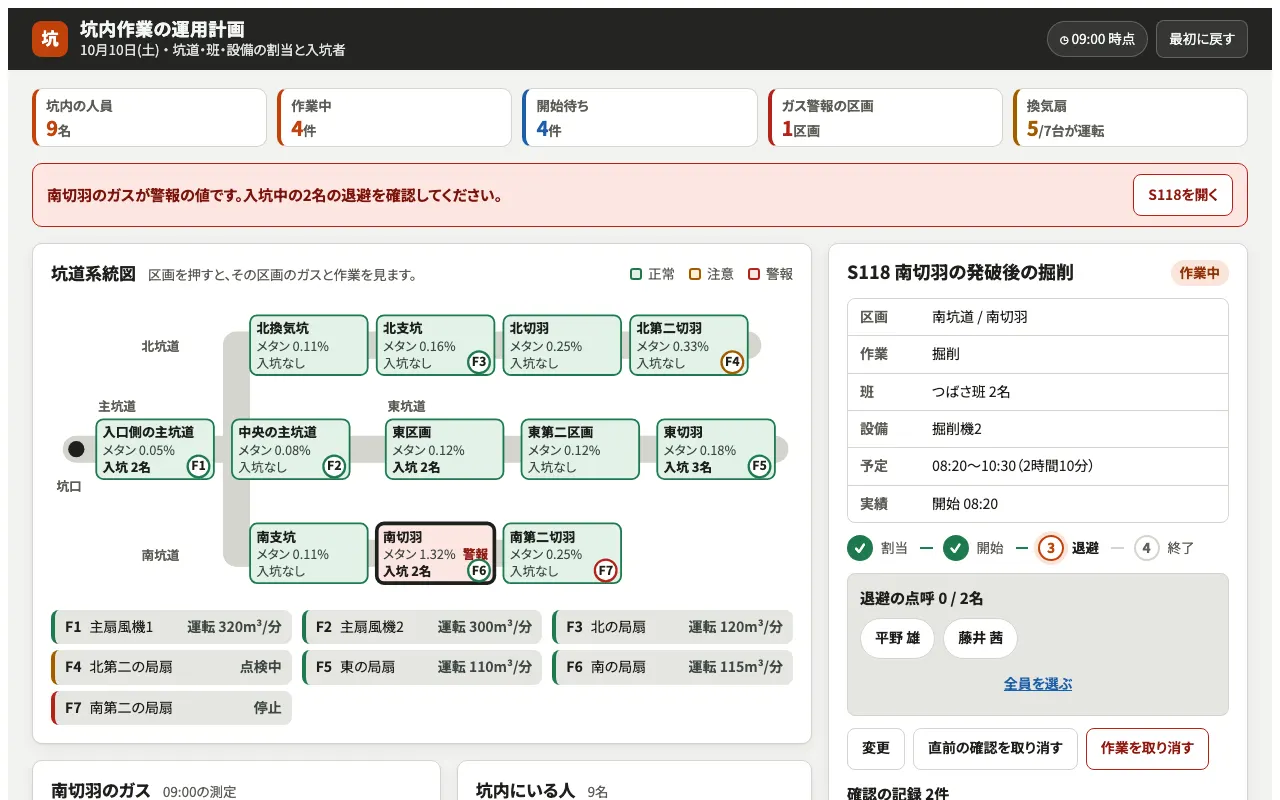Select the 北切羽 section box
Viewport: 1280px width, 800px height.
click(562, 345)
